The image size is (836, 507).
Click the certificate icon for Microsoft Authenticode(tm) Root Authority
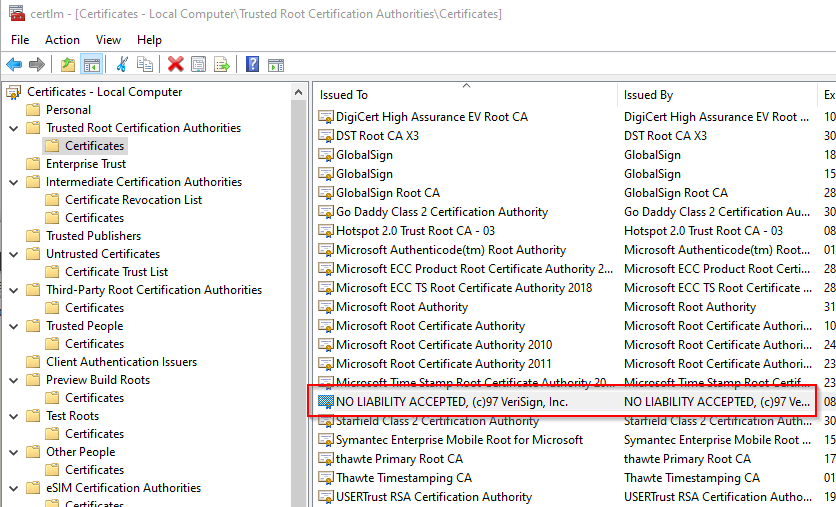[326, 250]
